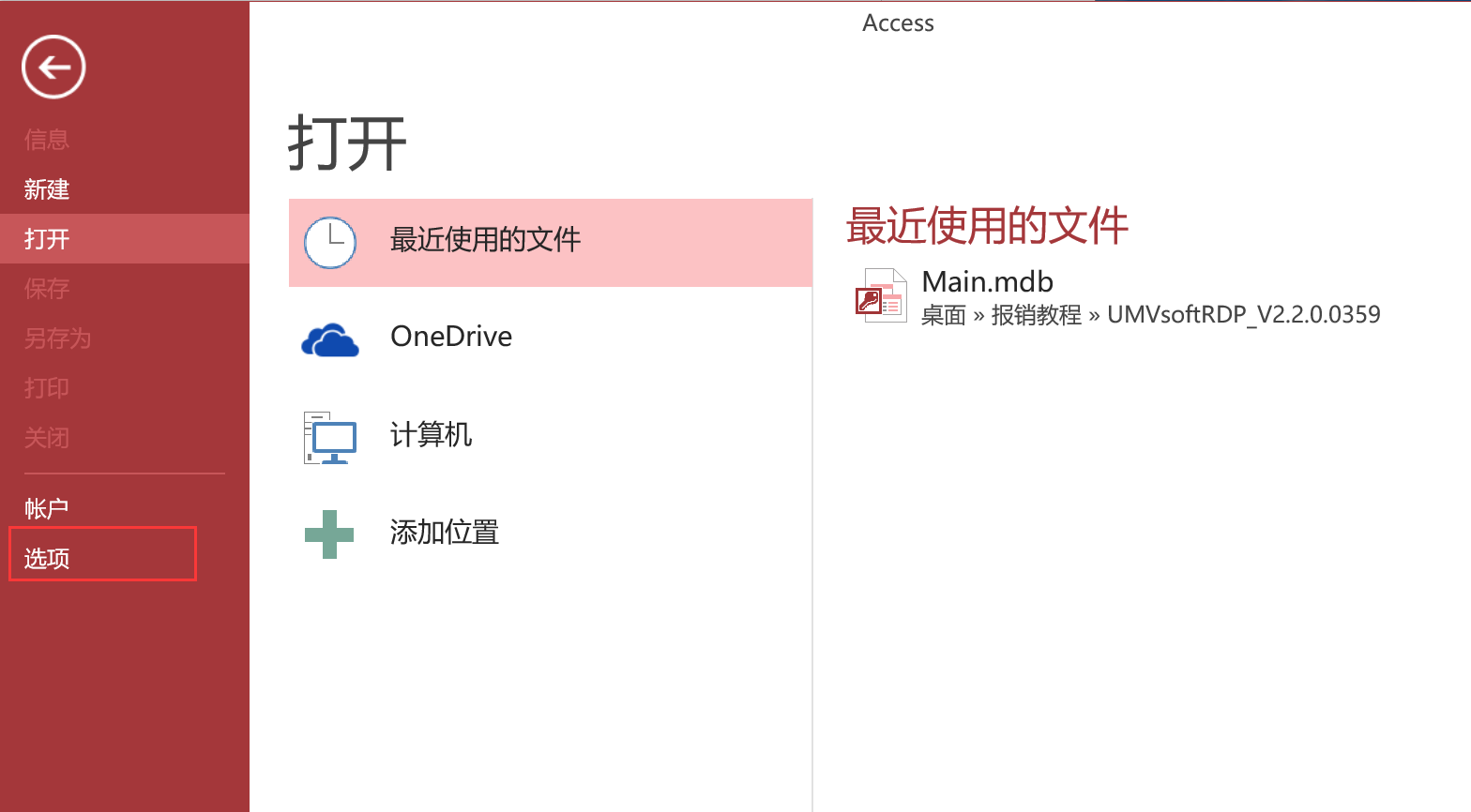
Task: Click the back arrow circle button
Action: (x=53, y=67)
